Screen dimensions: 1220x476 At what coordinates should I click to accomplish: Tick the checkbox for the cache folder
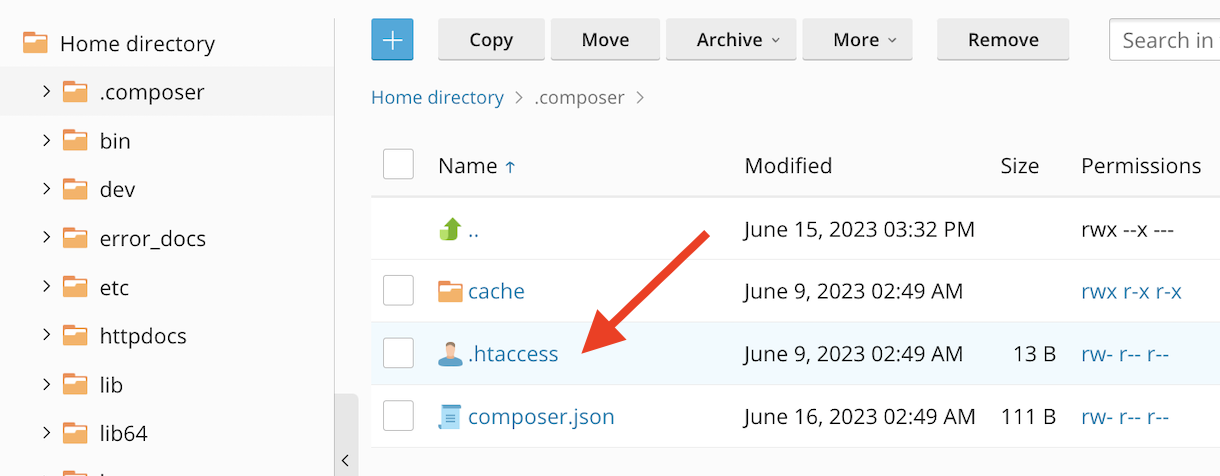[398, 291]
